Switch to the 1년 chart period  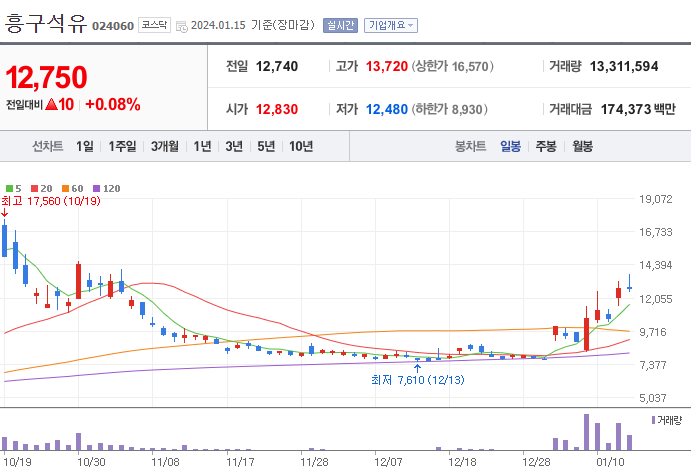[202, 146]
